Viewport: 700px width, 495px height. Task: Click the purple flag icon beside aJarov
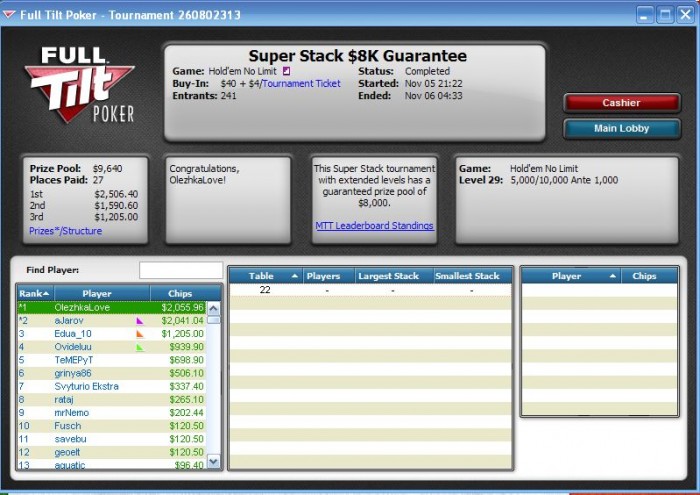click(140, 320)
